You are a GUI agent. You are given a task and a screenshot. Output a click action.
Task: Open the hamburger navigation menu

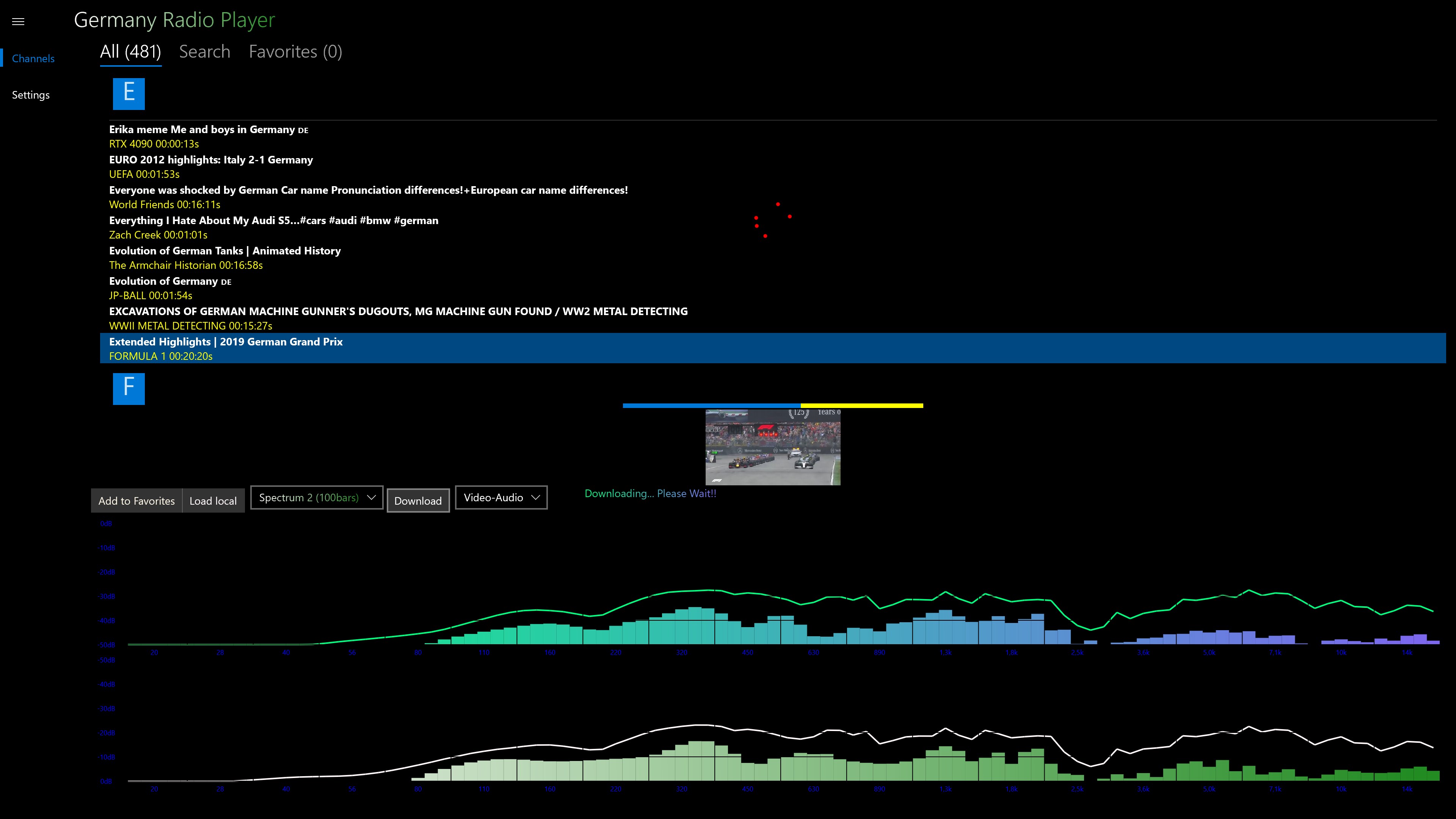coord(18,22)
